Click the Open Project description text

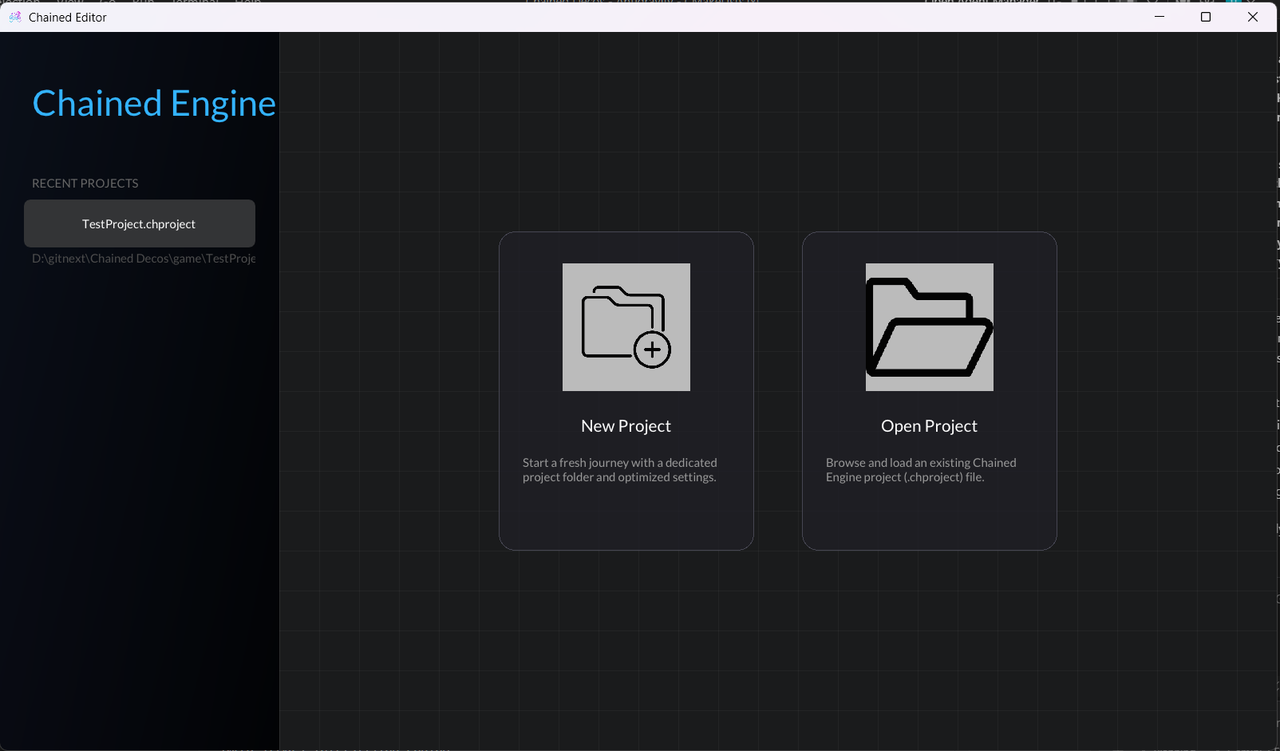click(x=921, y=469)
